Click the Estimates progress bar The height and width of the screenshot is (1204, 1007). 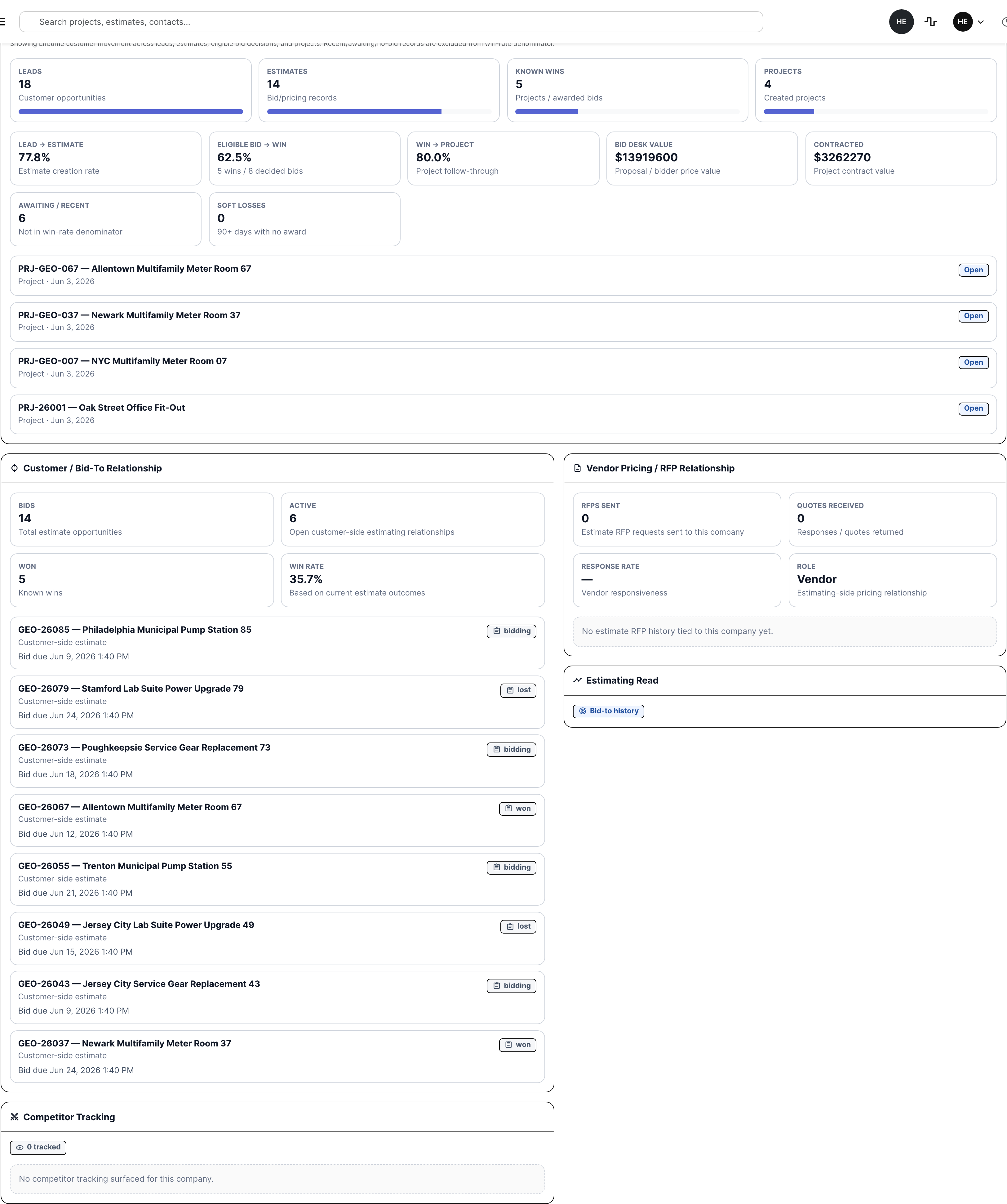[x=379, y=112]
